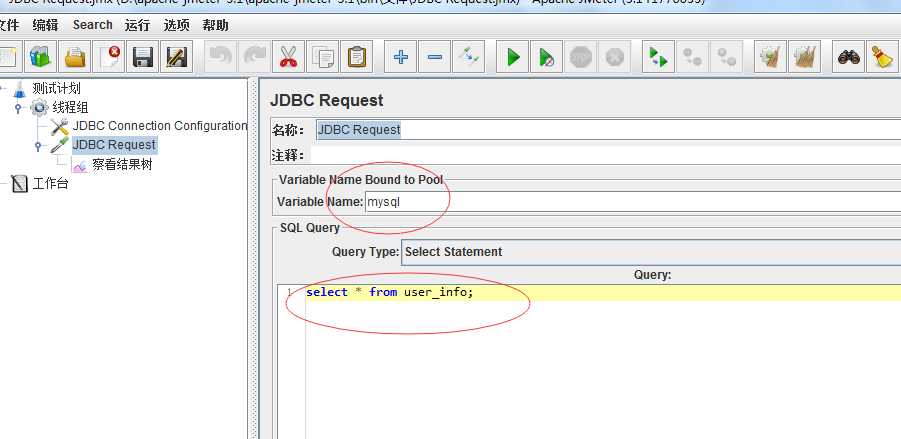
Task: Click the 名称 name input field
Action: click(609, 130)
